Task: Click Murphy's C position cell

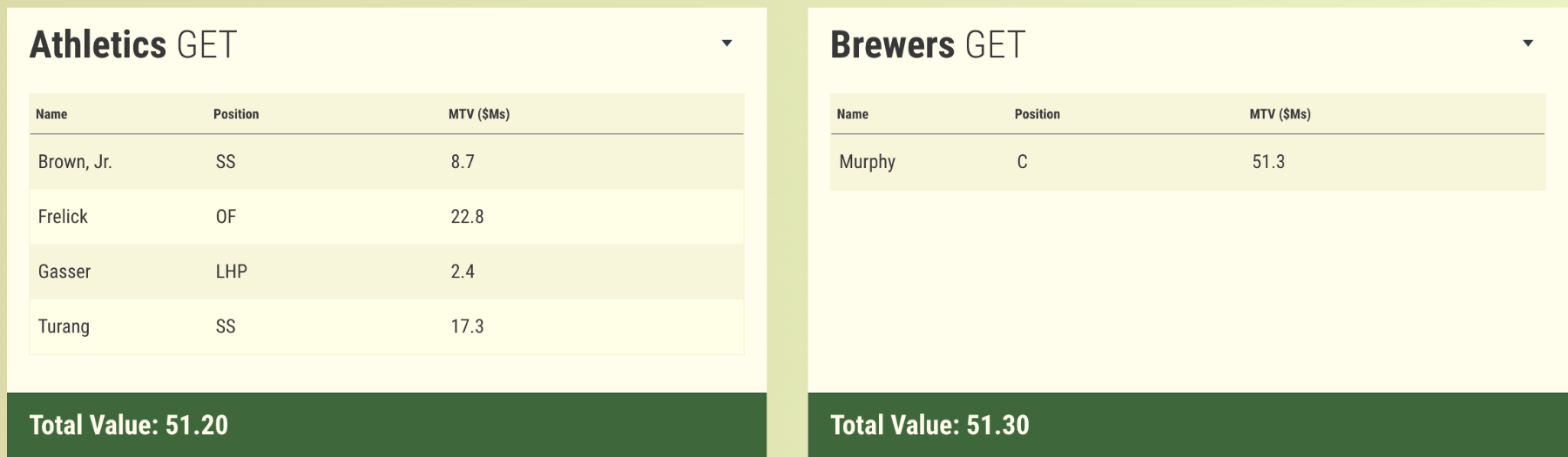Action: [1022, 162]
